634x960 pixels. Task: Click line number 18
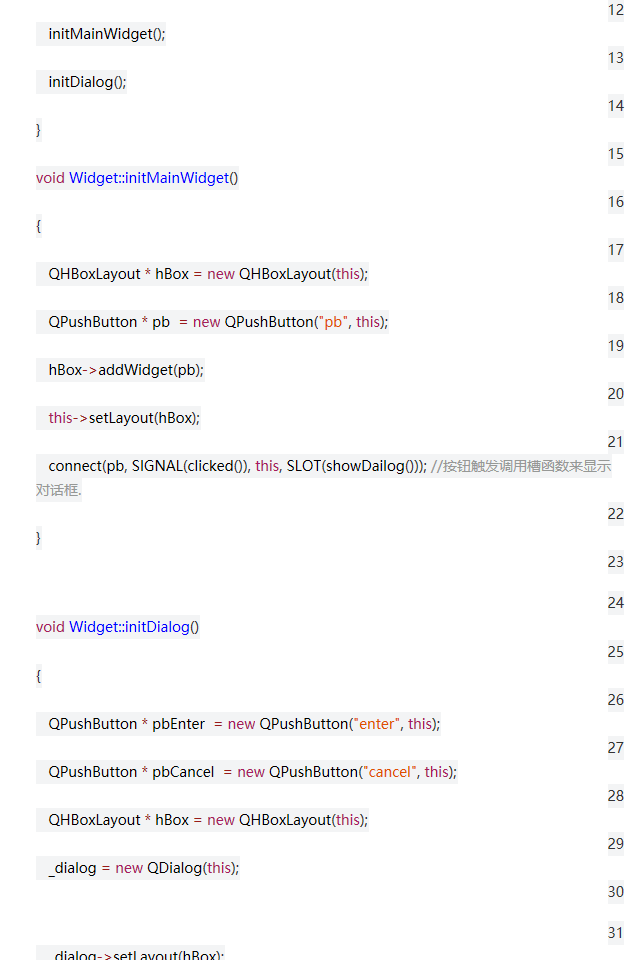click(616, 298)
